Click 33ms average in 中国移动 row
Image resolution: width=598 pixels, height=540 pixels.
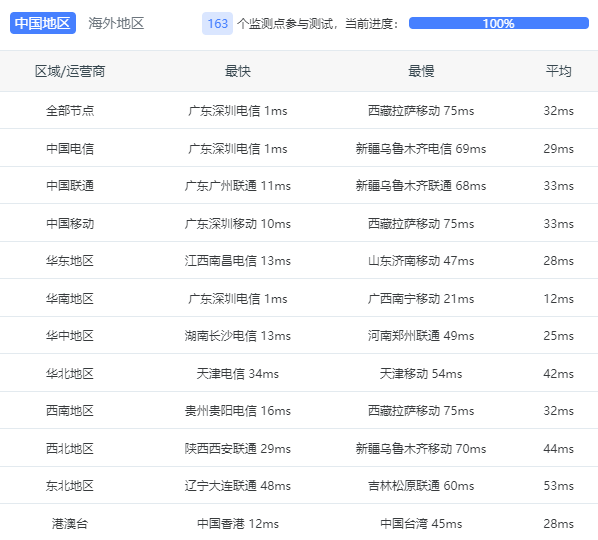(x=558, y=223)
